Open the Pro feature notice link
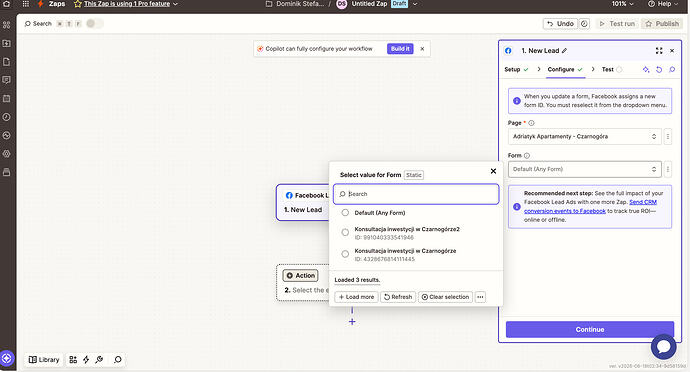The height and width of the screenshot is (372, 690). click(127, 4)
